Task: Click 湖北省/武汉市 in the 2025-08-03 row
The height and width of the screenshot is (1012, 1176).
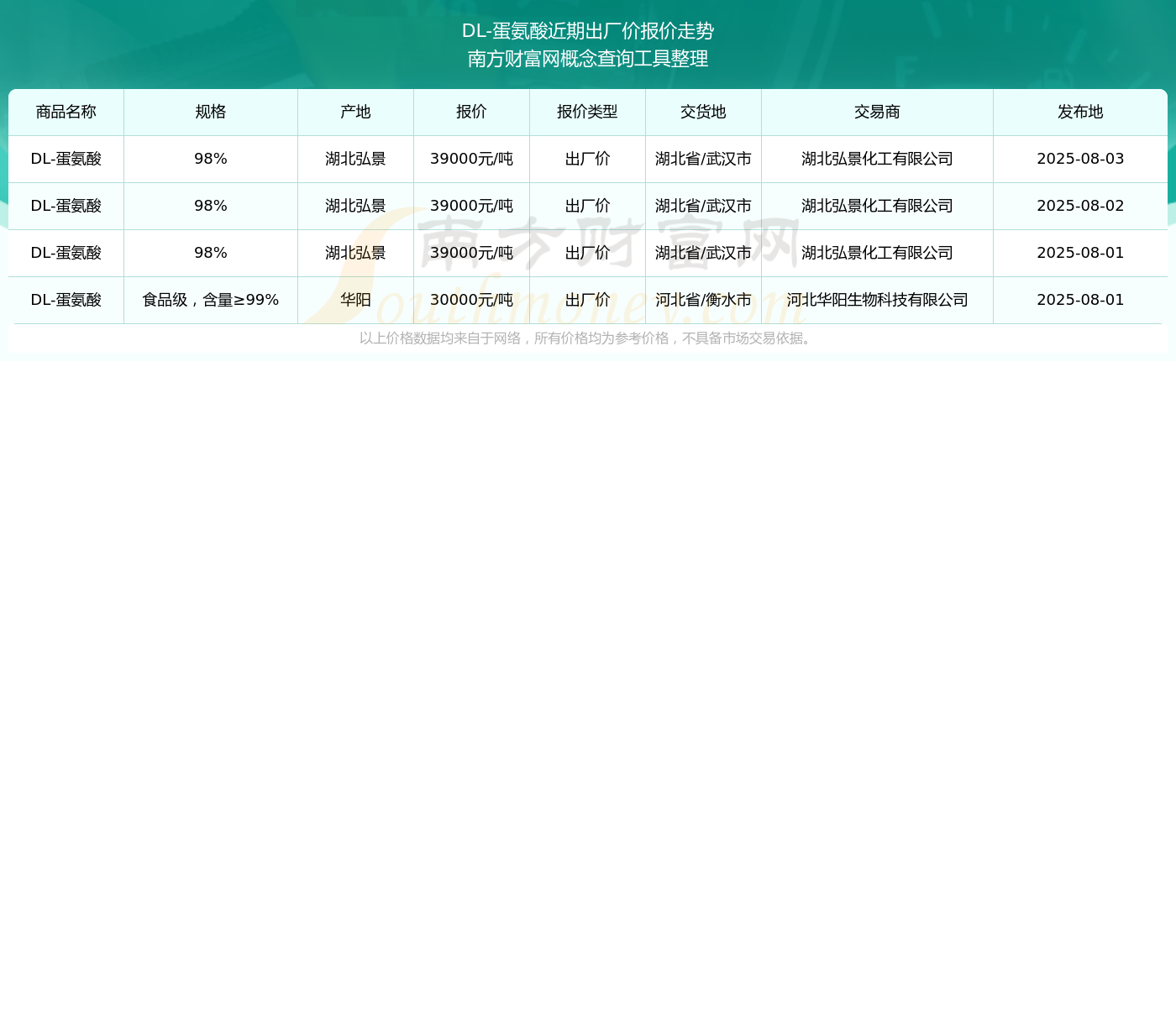Action: pos(703,159)
